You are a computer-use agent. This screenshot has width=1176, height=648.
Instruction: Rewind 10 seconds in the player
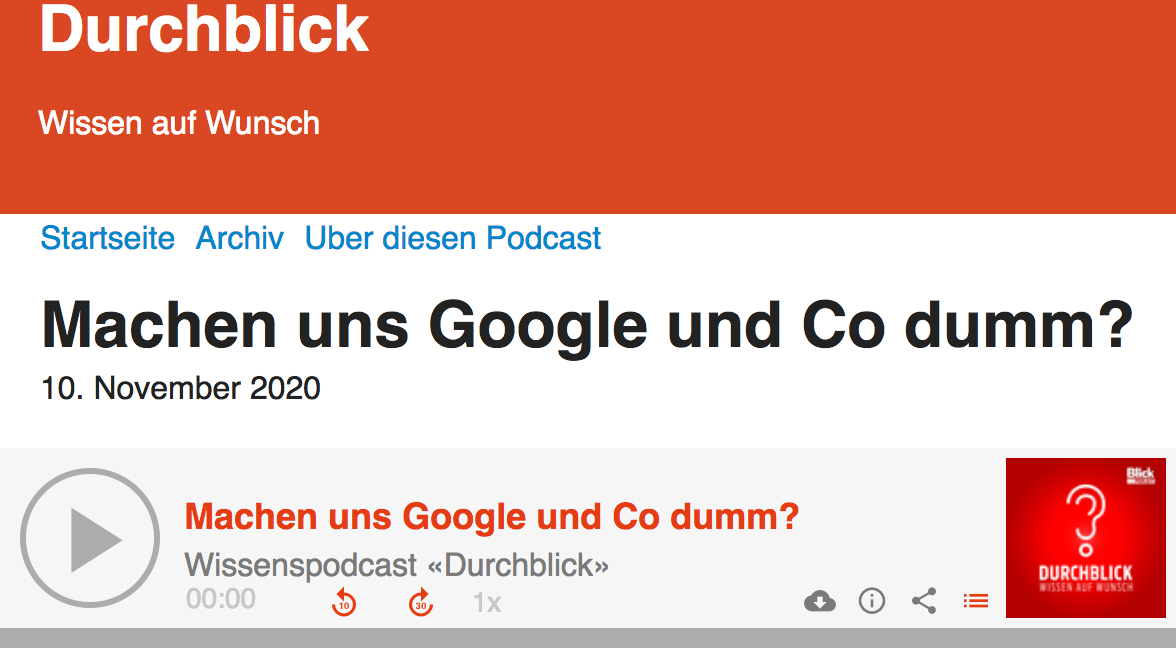pyautogui.click(x=344, y=603)
